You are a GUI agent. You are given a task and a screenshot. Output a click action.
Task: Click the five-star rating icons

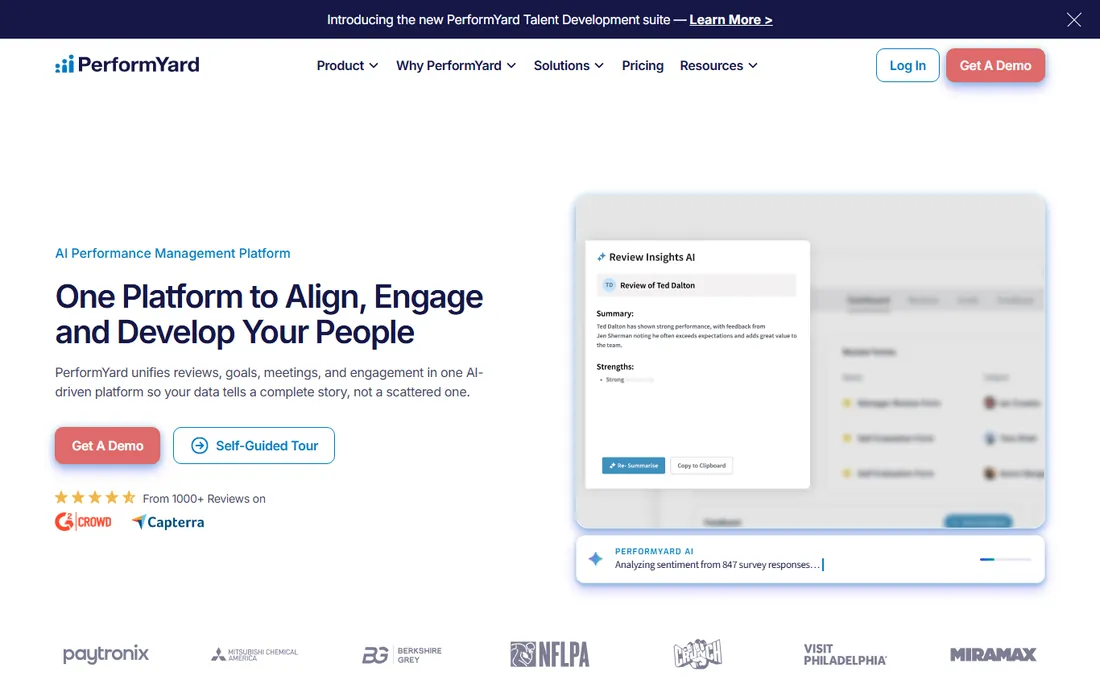click(95, 498)
